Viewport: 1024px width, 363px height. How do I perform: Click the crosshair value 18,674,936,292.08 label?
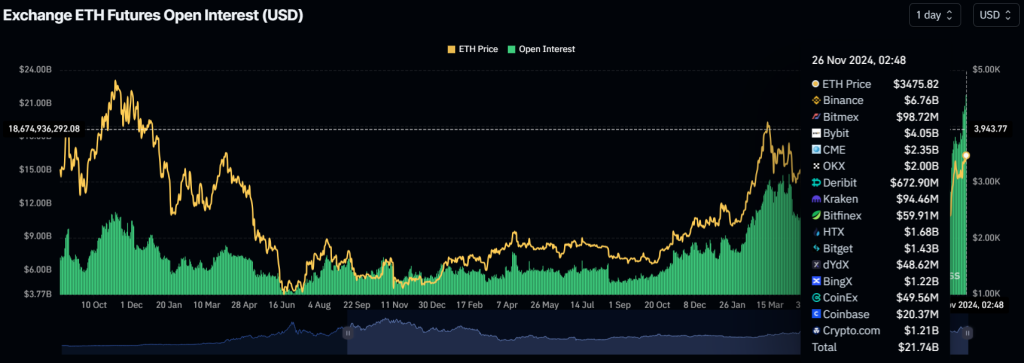pos(44,129)
